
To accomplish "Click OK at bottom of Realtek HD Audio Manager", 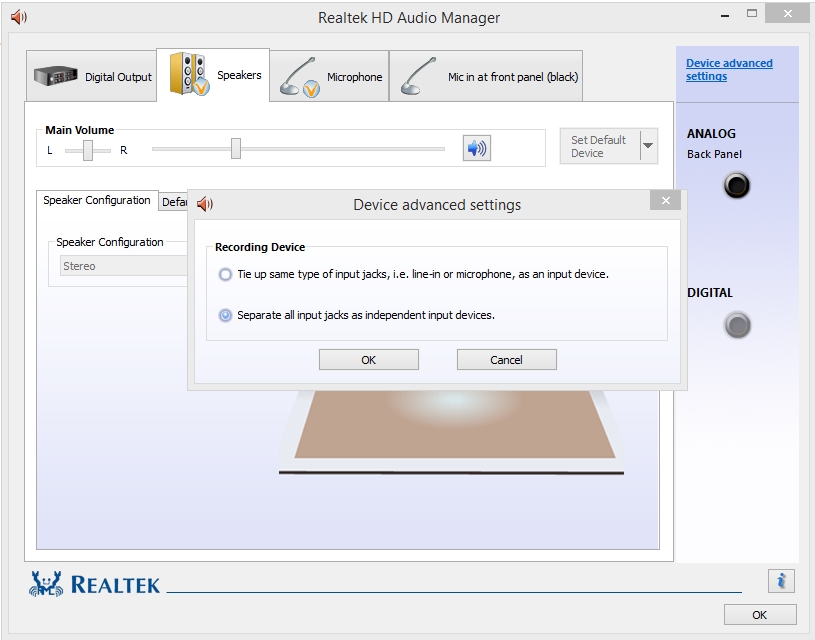I will click(x=760, y=615).
